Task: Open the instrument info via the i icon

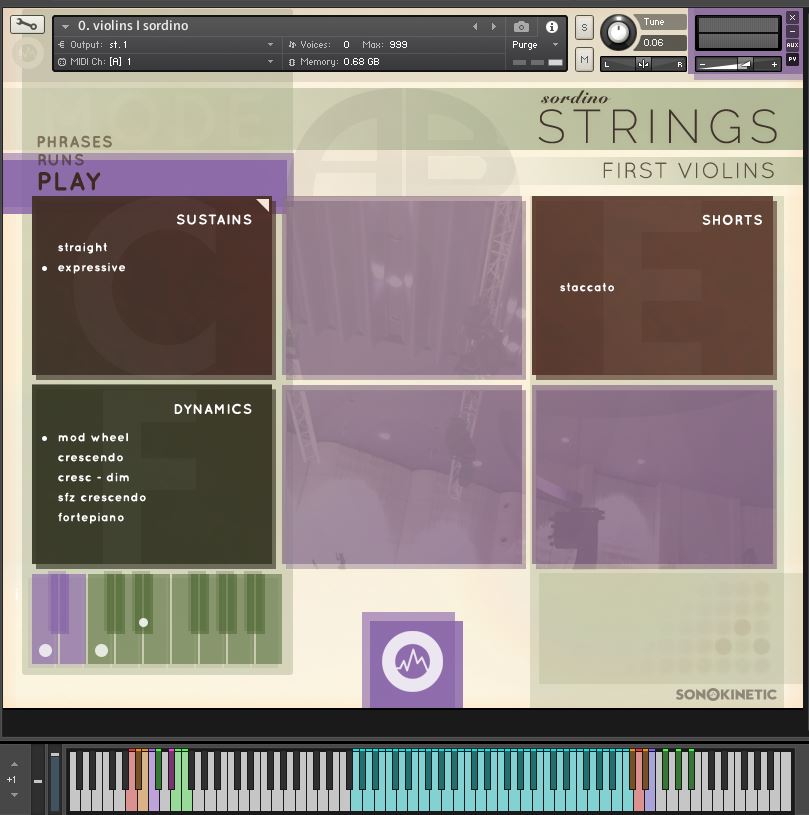Action: [x=551, y=27]
